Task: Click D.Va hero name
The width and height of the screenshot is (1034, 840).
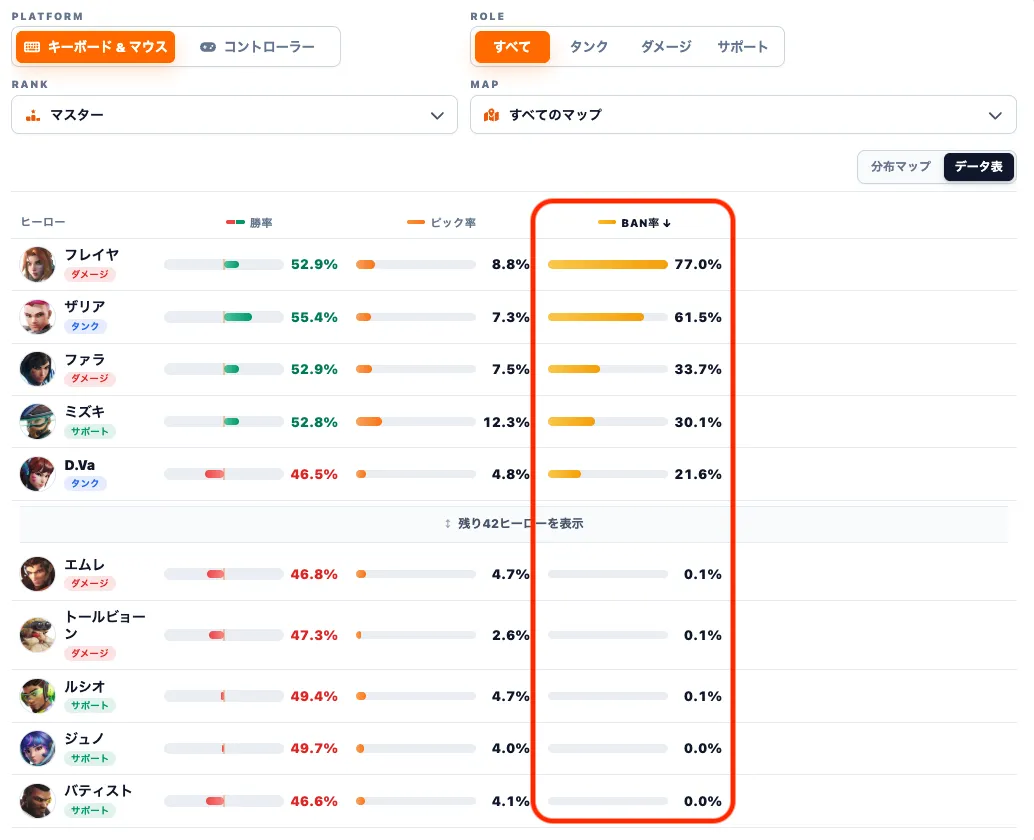Action: pyautogui.click(x=80, y=465)
